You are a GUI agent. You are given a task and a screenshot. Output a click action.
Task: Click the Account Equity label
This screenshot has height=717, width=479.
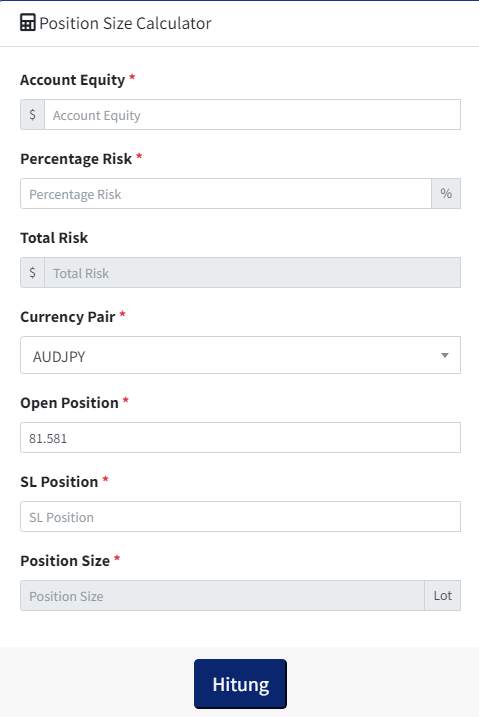point(72,80)
